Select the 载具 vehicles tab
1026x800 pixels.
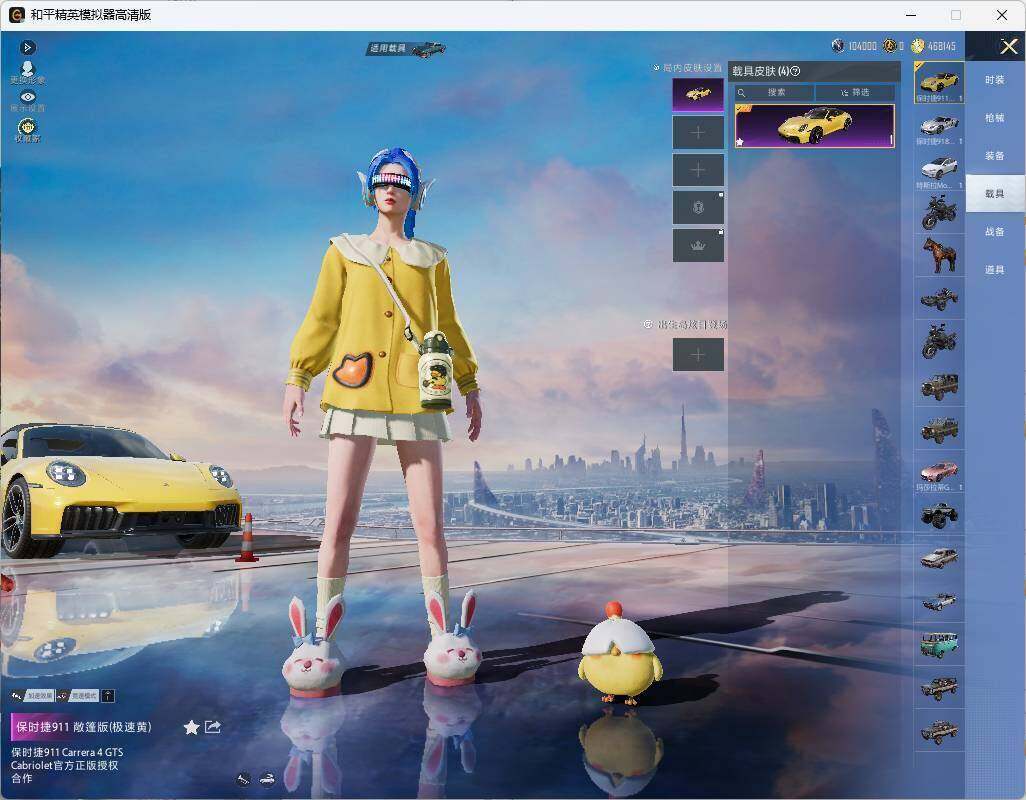point(995,194)
